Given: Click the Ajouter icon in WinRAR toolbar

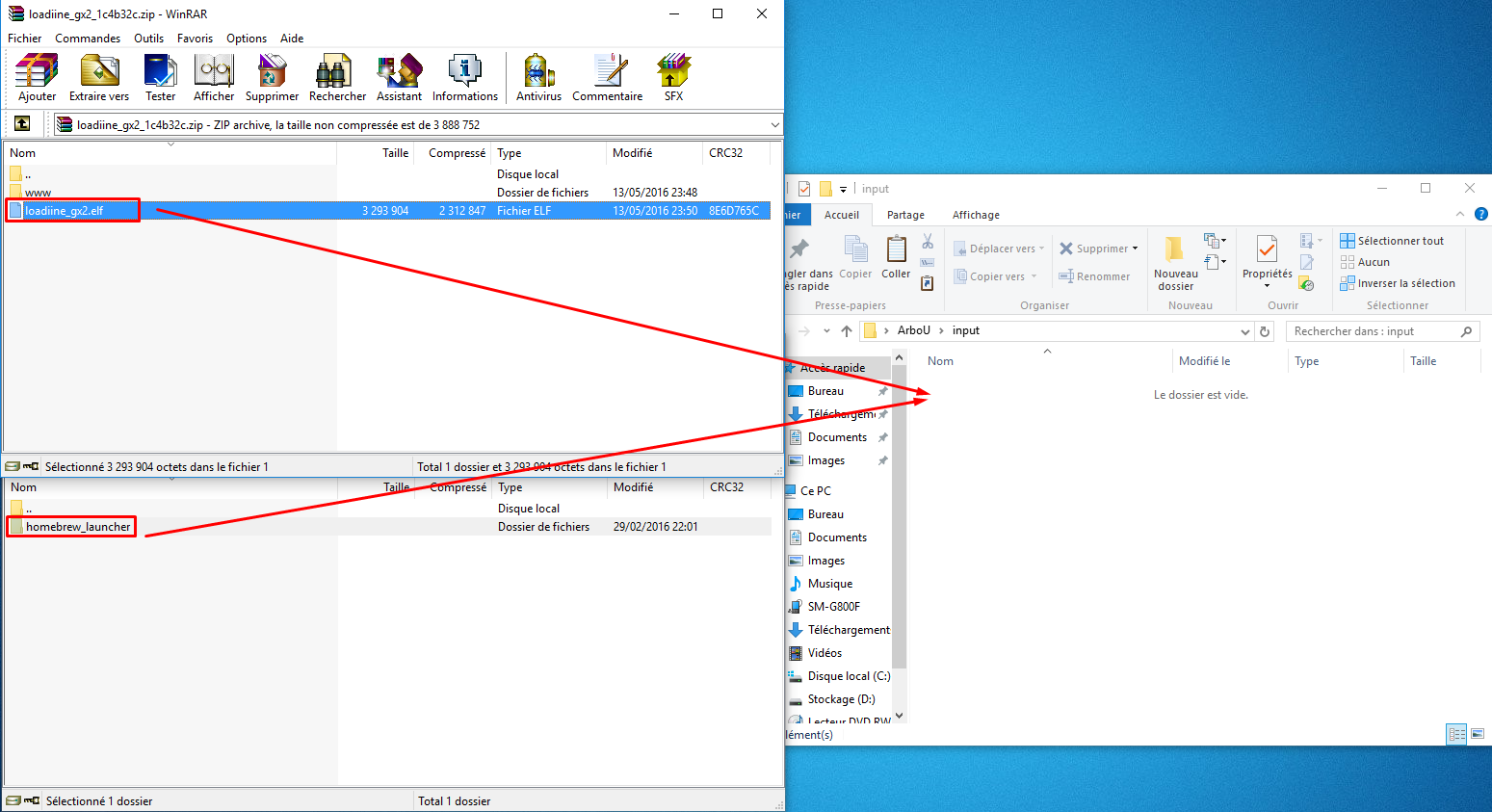Looking at the screenshot, I should click(37, 72).
